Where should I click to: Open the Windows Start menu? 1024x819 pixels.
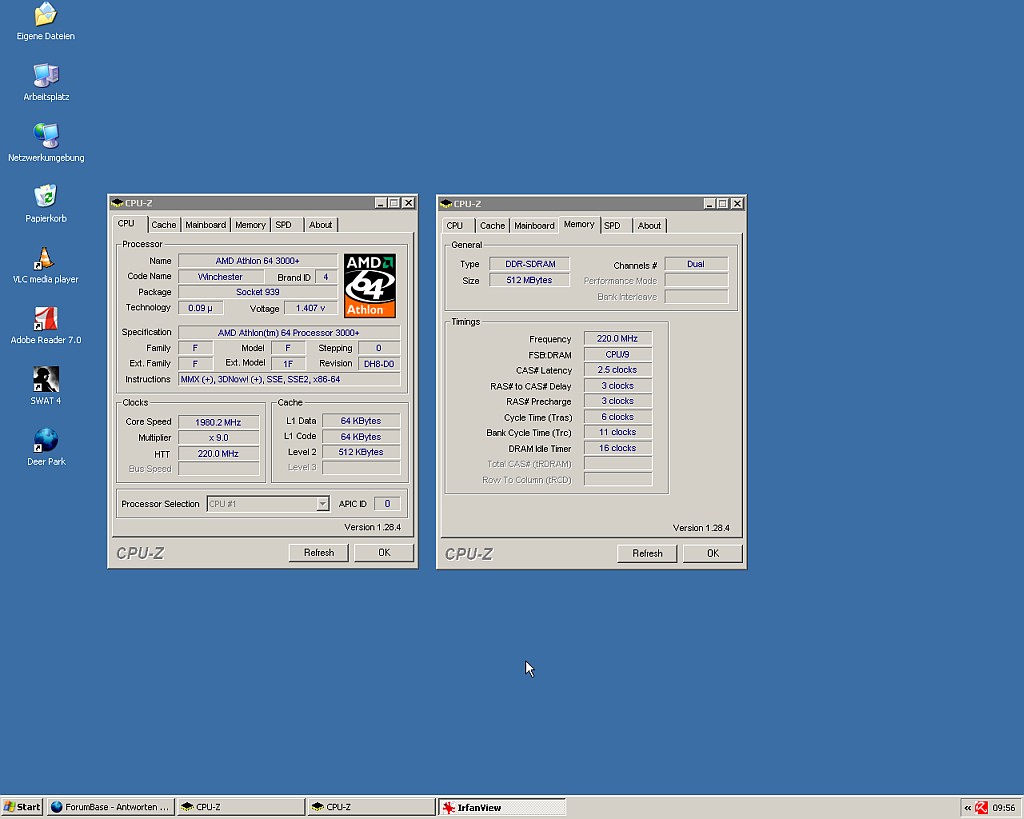pyautogui.click(x=22, y=807)
